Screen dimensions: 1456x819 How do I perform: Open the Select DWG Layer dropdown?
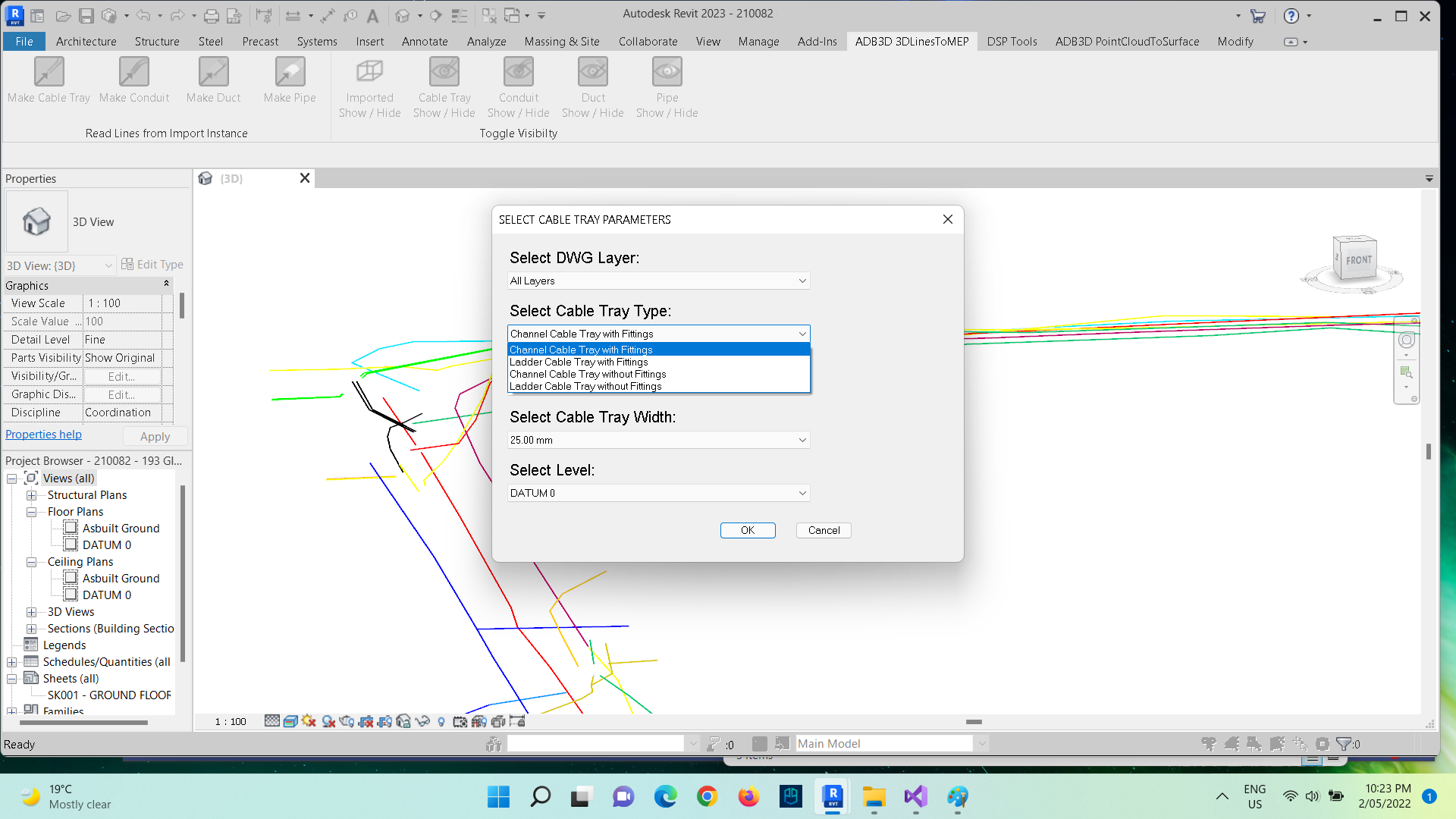pos(658,281)
